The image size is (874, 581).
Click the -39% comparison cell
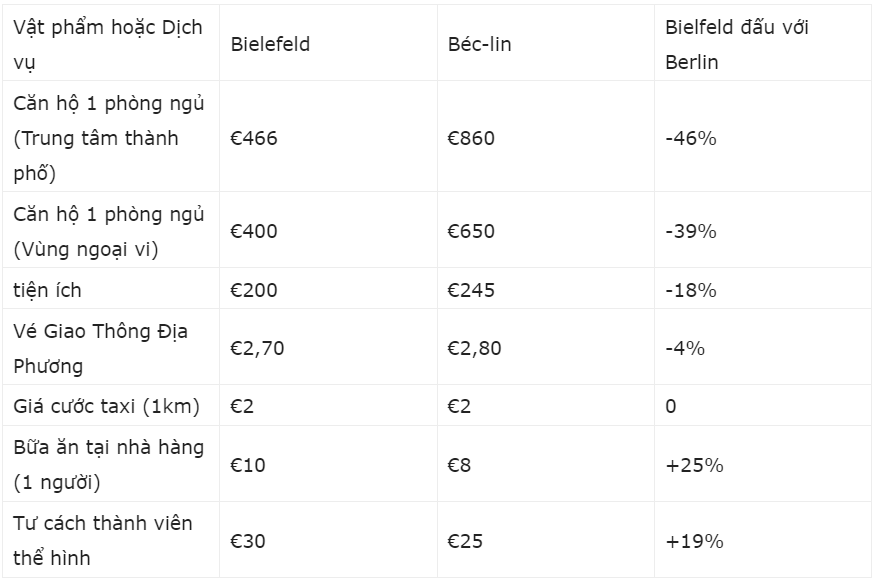763,230
